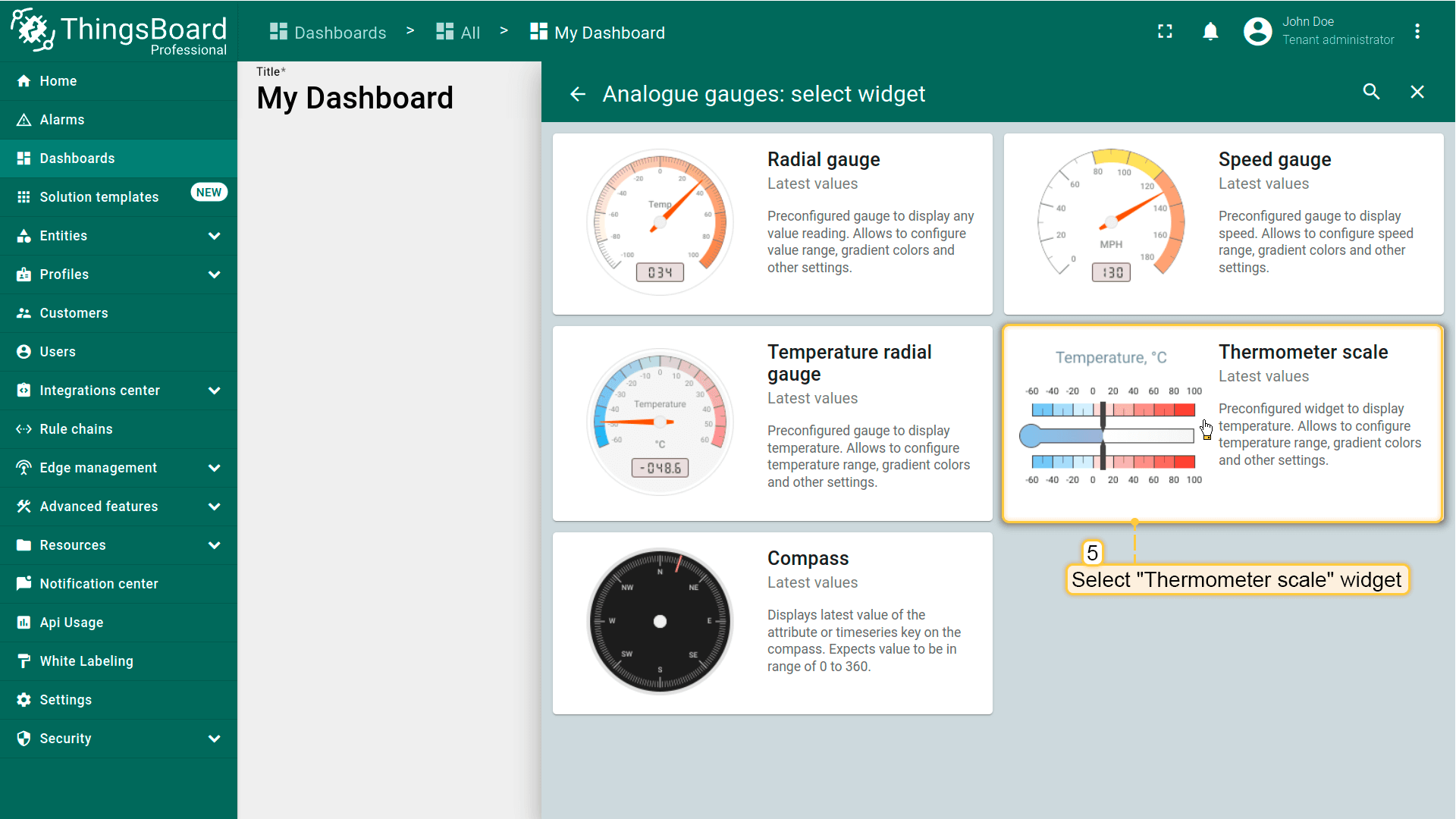Image resolution: width=1456 pixels, height=819 pixels.
Task: Click the John Doe profile avatar
Action: click(1257, 32)
